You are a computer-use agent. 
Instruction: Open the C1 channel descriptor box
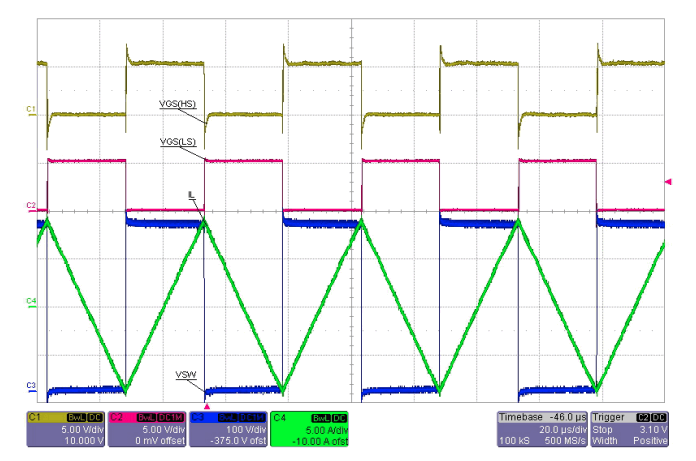point(66,429)
